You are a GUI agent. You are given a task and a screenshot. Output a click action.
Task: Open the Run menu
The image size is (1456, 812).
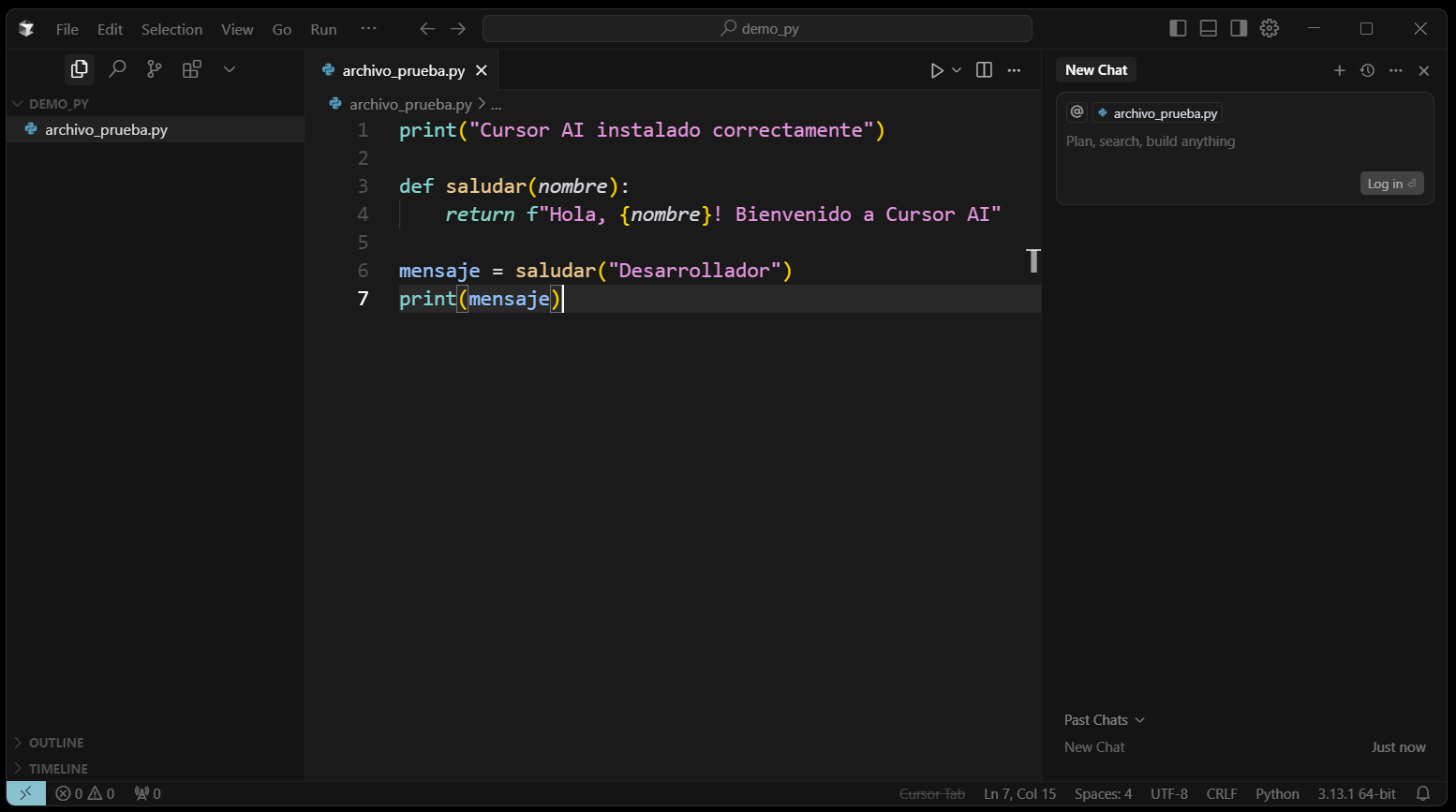pos(323,29)
